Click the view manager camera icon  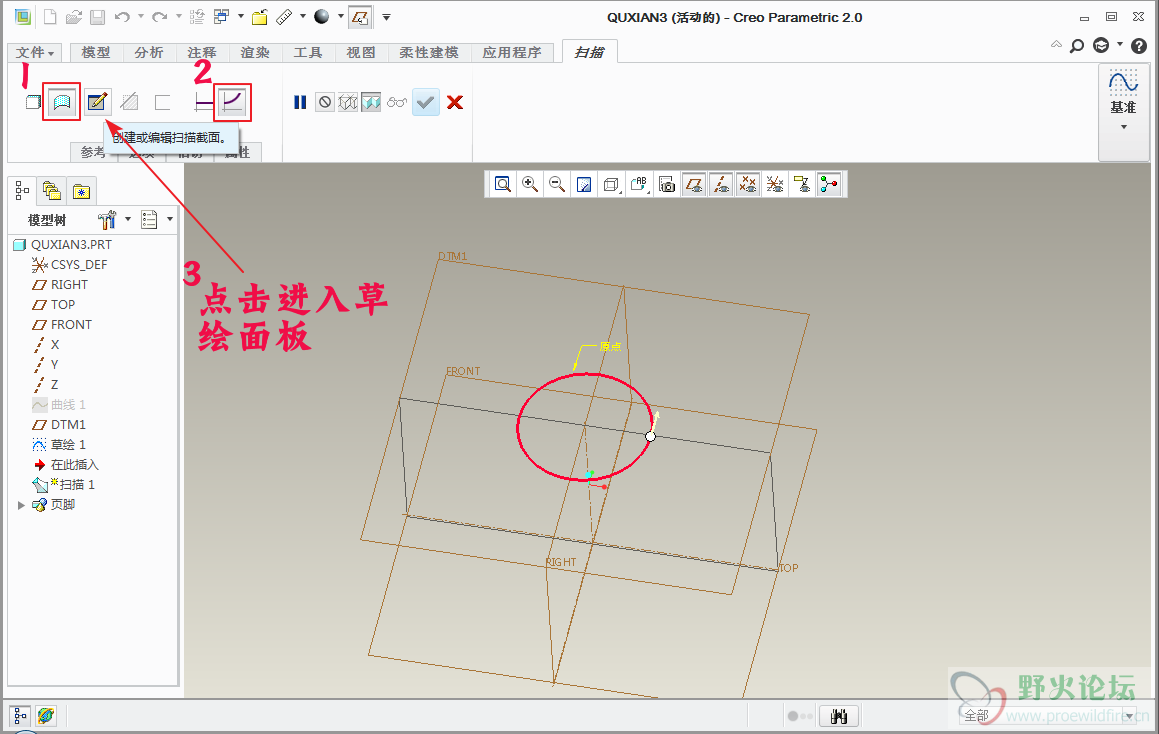(667, 184)
